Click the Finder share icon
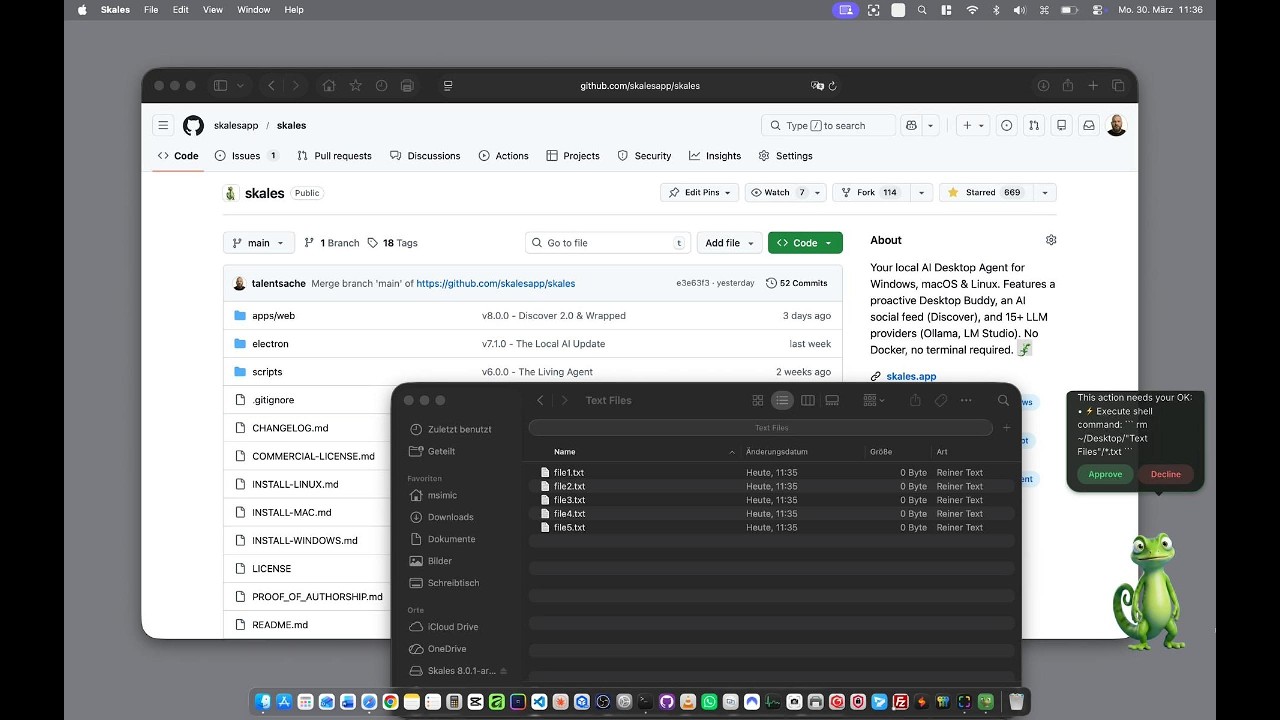Image resolution: width=1280 pixels, height=720 pixels. (x=915, y=400)
